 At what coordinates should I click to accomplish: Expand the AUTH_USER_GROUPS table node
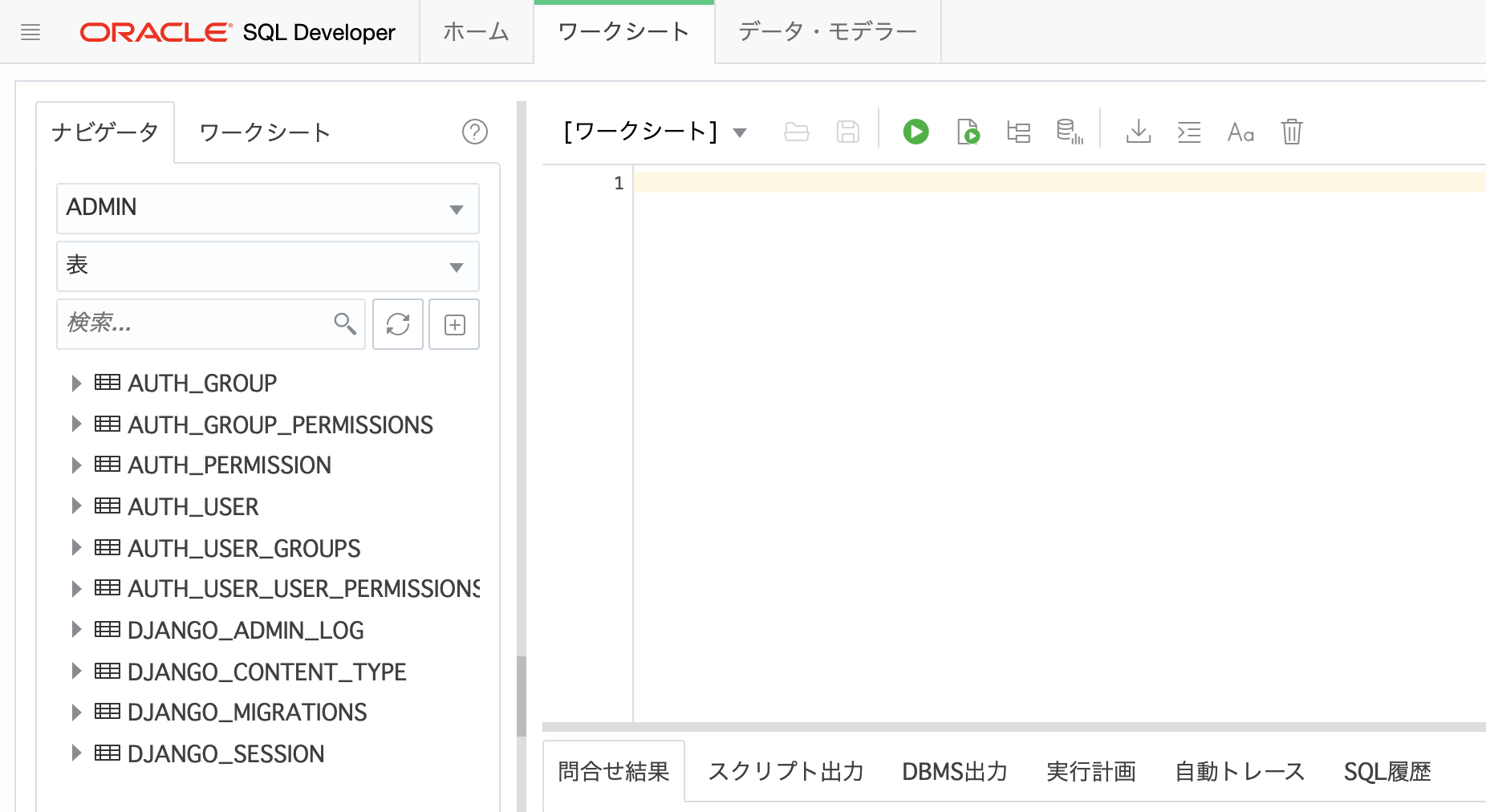[x=76, y=547]
